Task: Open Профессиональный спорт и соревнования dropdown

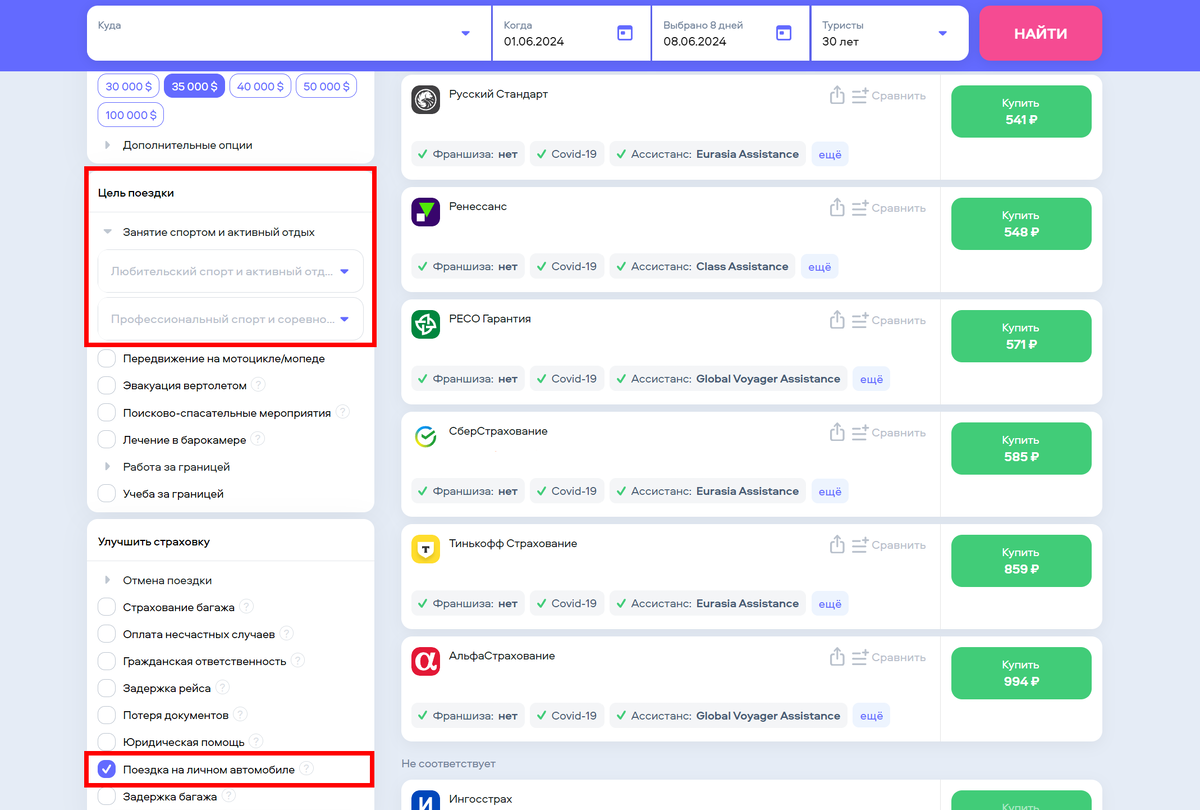Action: (230, 319)
